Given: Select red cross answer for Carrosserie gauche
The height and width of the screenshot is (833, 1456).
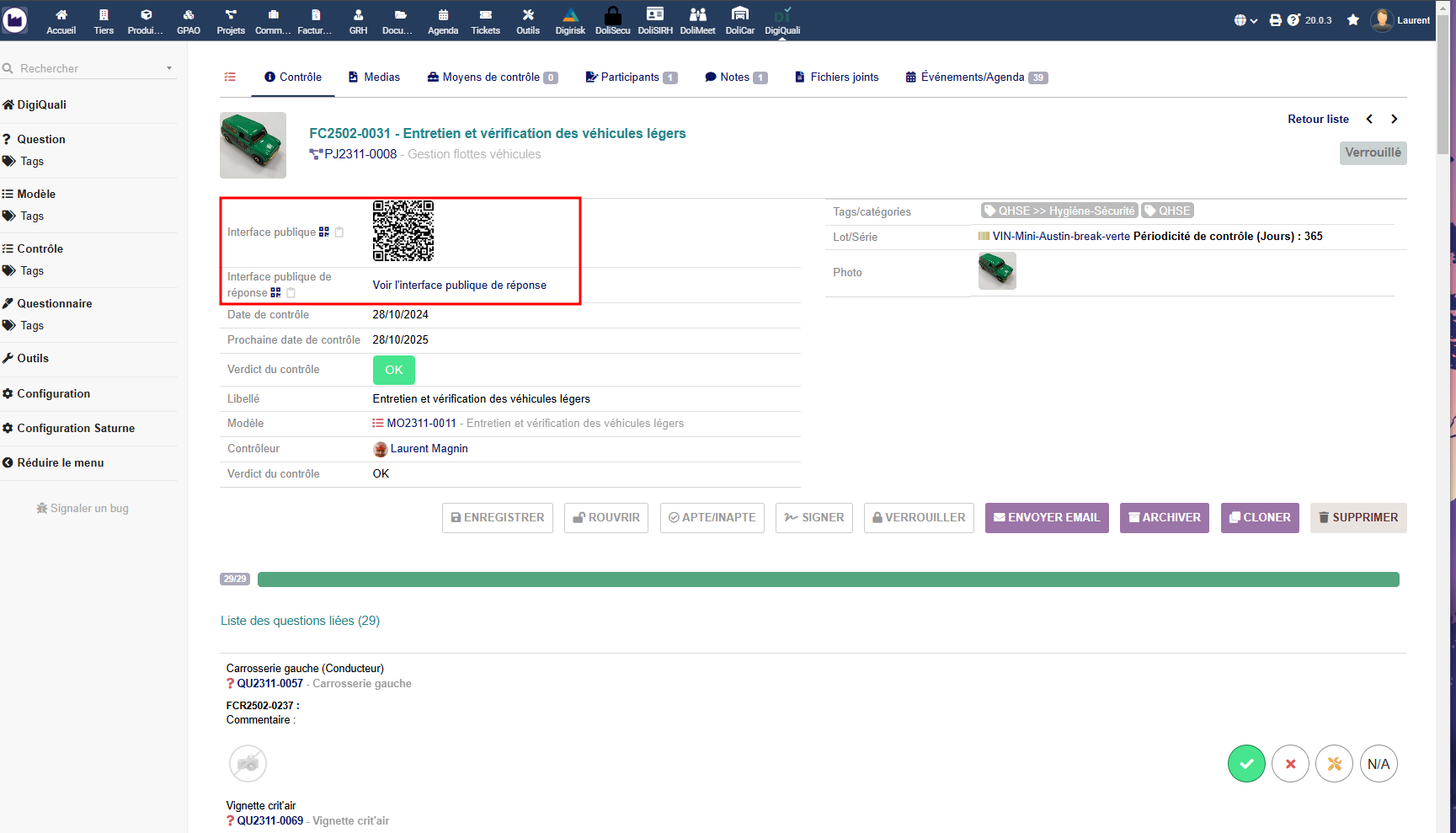Looking at the screenshot, I should (x=1290, y=764).
